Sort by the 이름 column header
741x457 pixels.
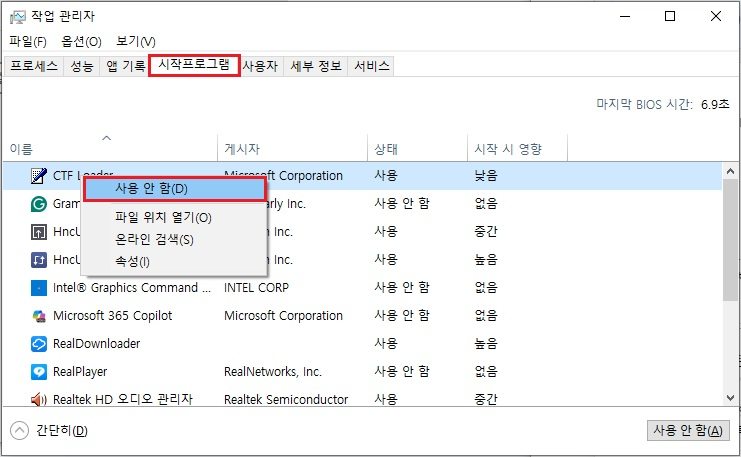tap(110, 149)
